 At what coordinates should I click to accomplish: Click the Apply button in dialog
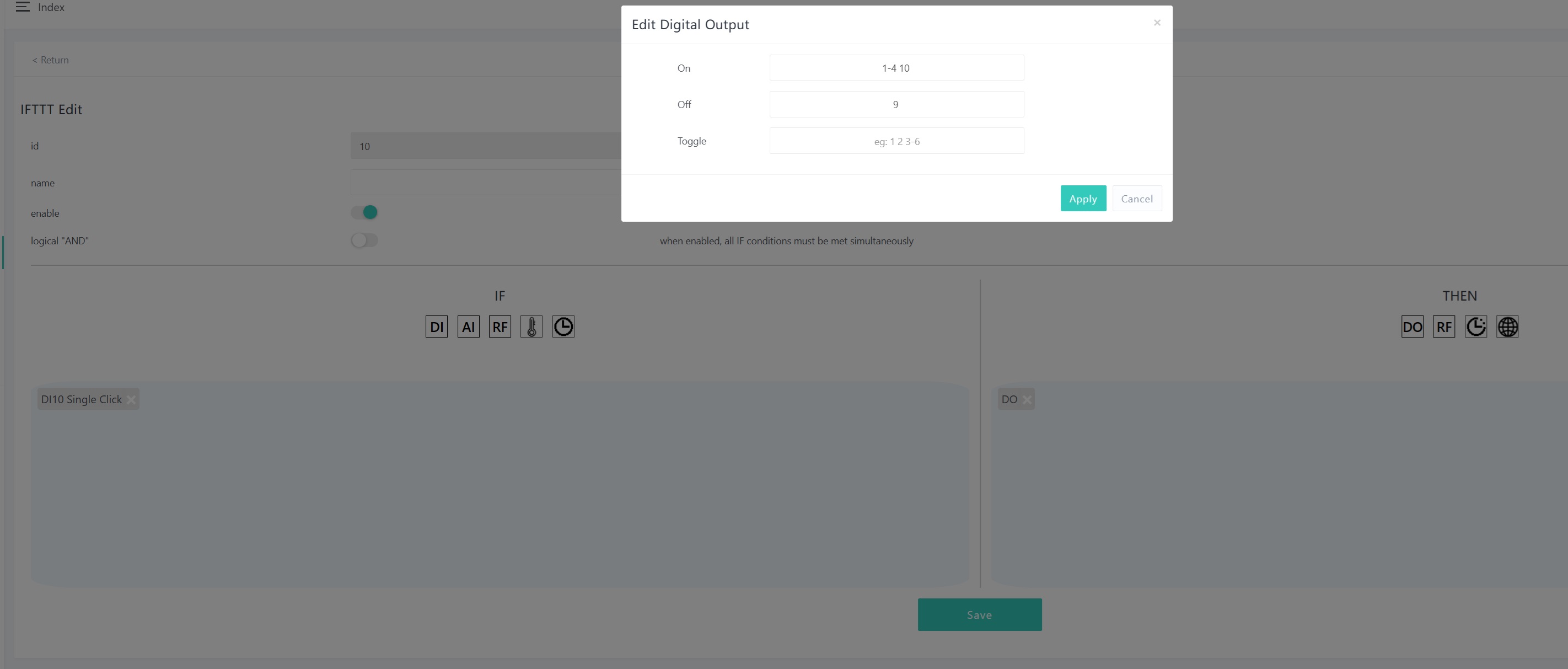(x=1082, y=199)
